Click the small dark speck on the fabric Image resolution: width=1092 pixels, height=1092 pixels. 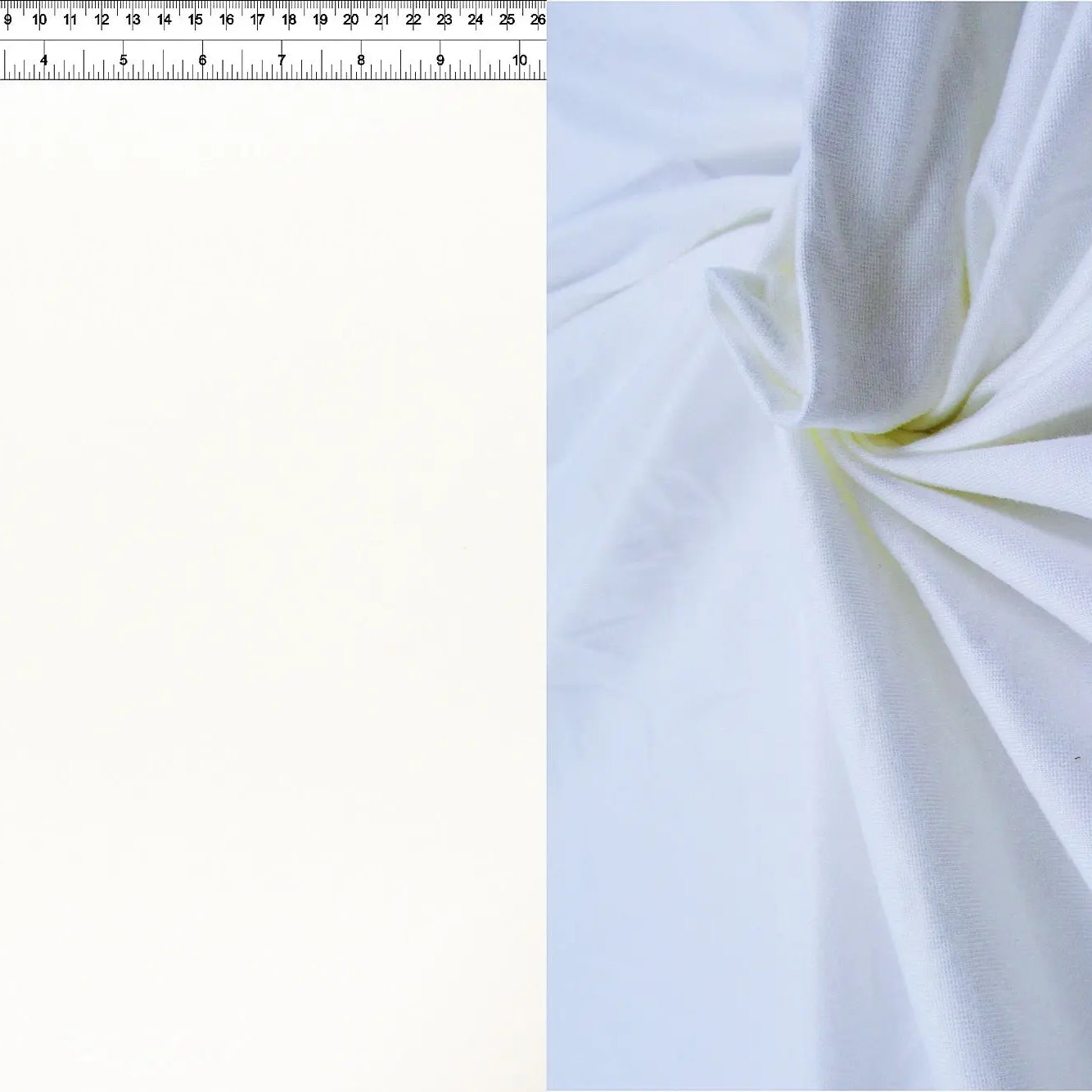1076,759
